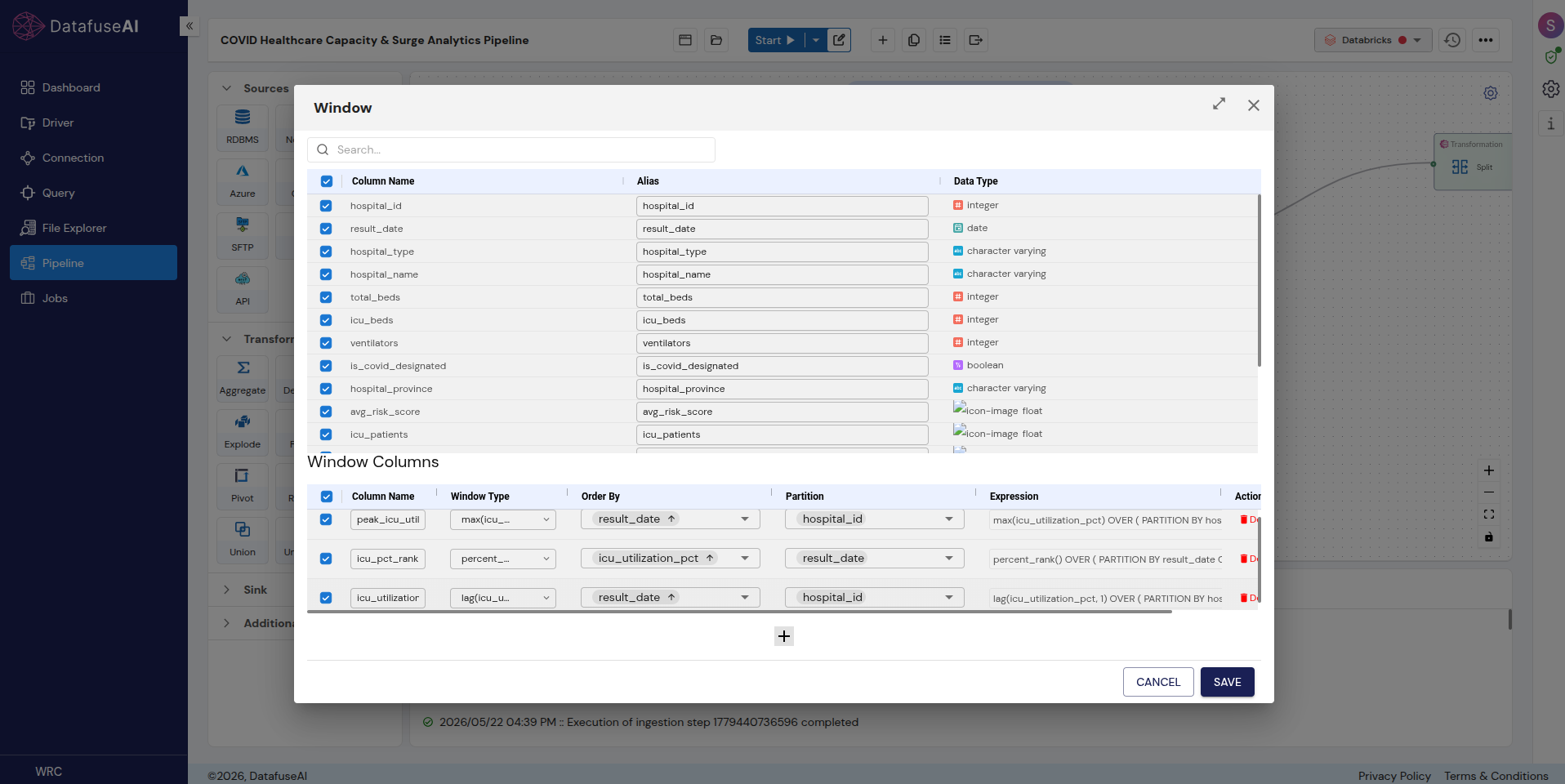This screenshot has height=784, width=1565.
Task: Uncheck the result_date column checkbox
Action: click(x=326, y=229)
